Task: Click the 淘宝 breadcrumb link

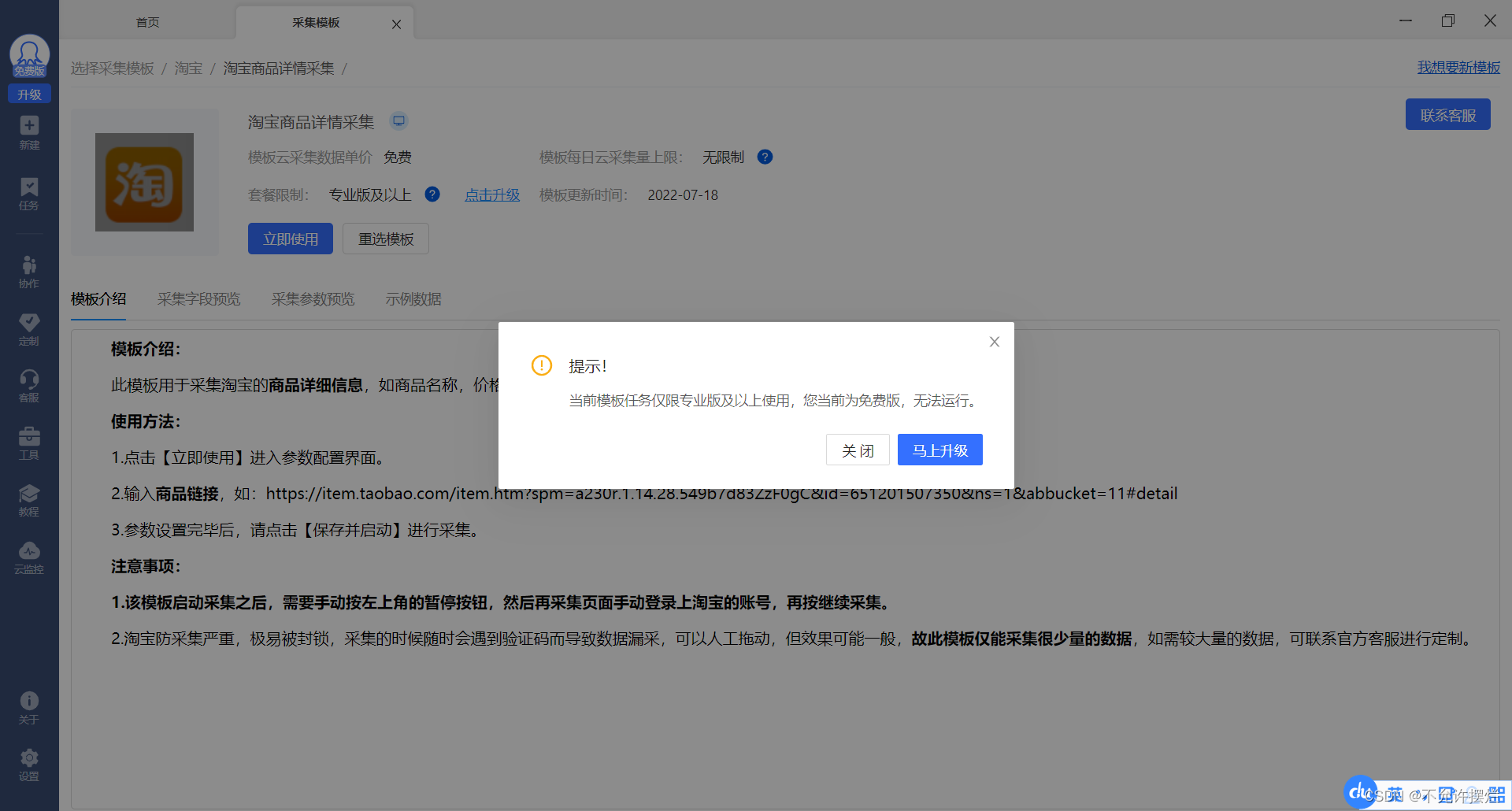Action: coord(188,69)
